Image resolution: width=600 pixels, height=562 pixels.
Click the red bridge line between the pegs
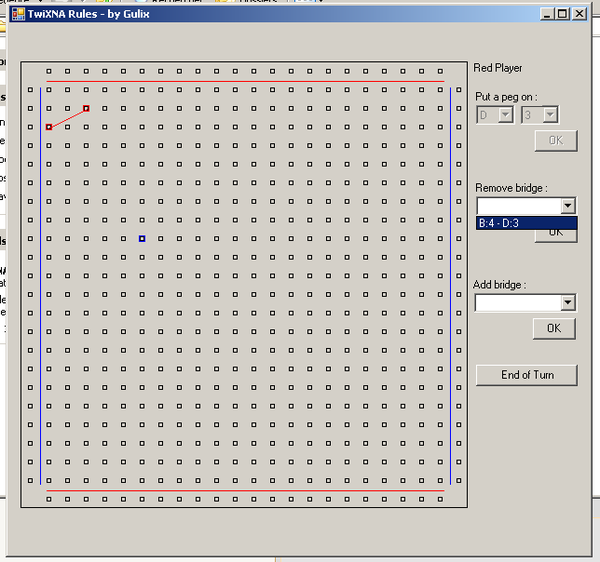click(67, 118)
